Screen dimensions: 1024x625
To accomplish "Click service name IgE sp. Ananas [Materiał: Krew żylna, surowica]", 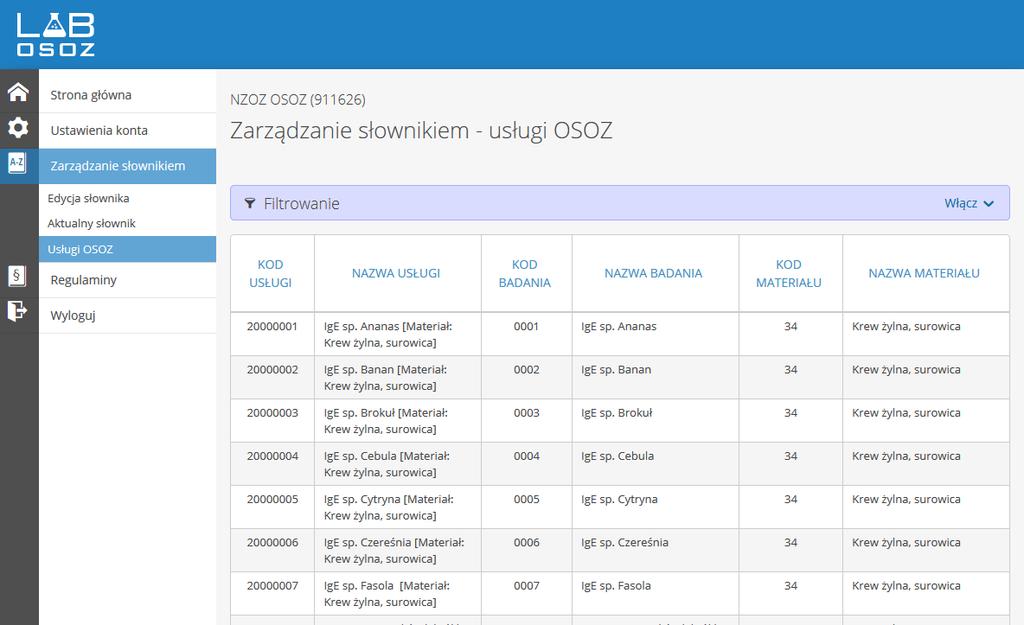I will (x=388, y=334).
